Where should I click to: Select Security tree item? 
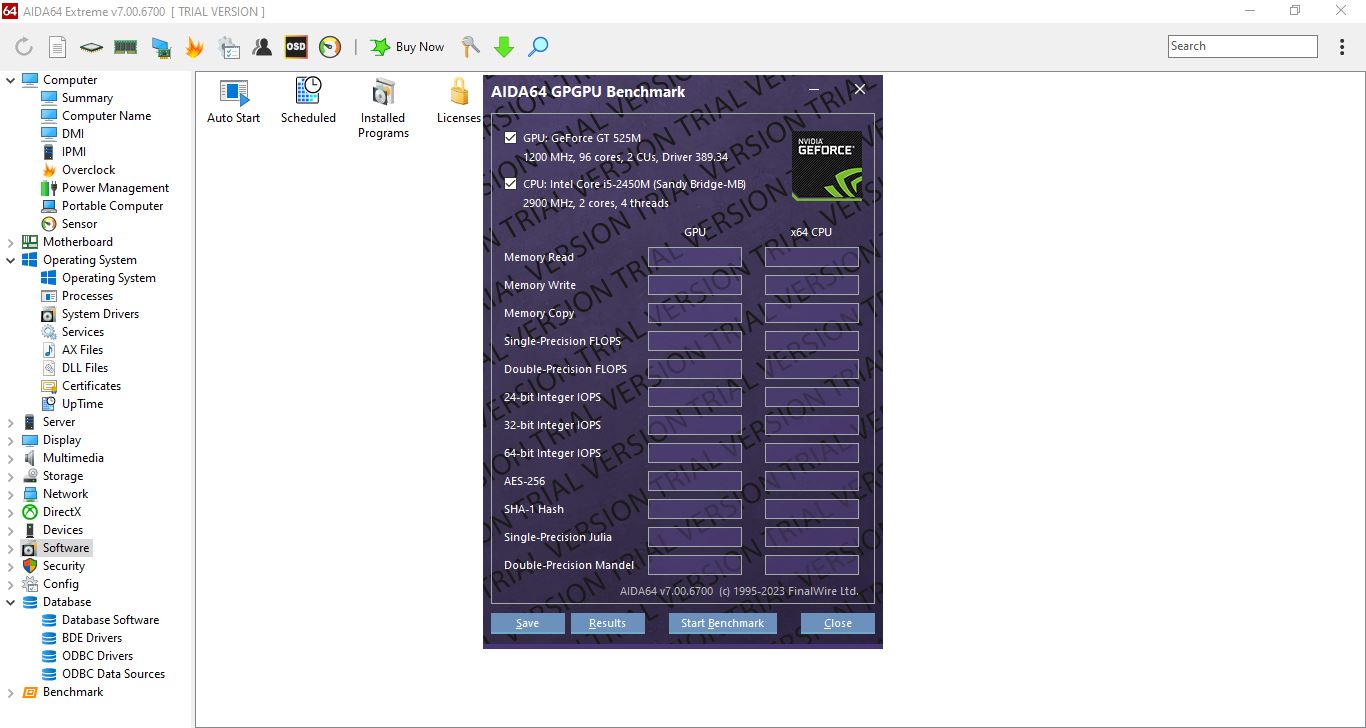pyautogui.click(x=63, y=566)
